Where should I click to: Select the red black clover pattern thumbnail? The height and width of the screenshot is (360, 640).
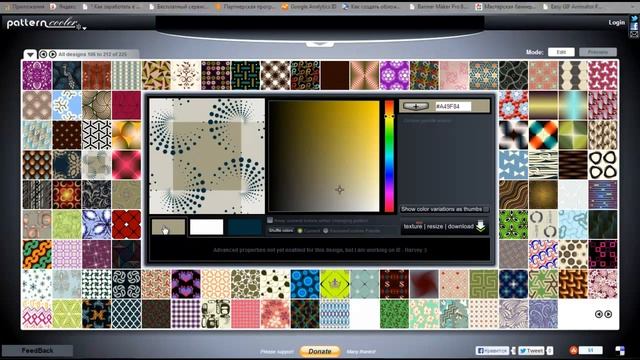pyautogui.click(x=127, y=224)
